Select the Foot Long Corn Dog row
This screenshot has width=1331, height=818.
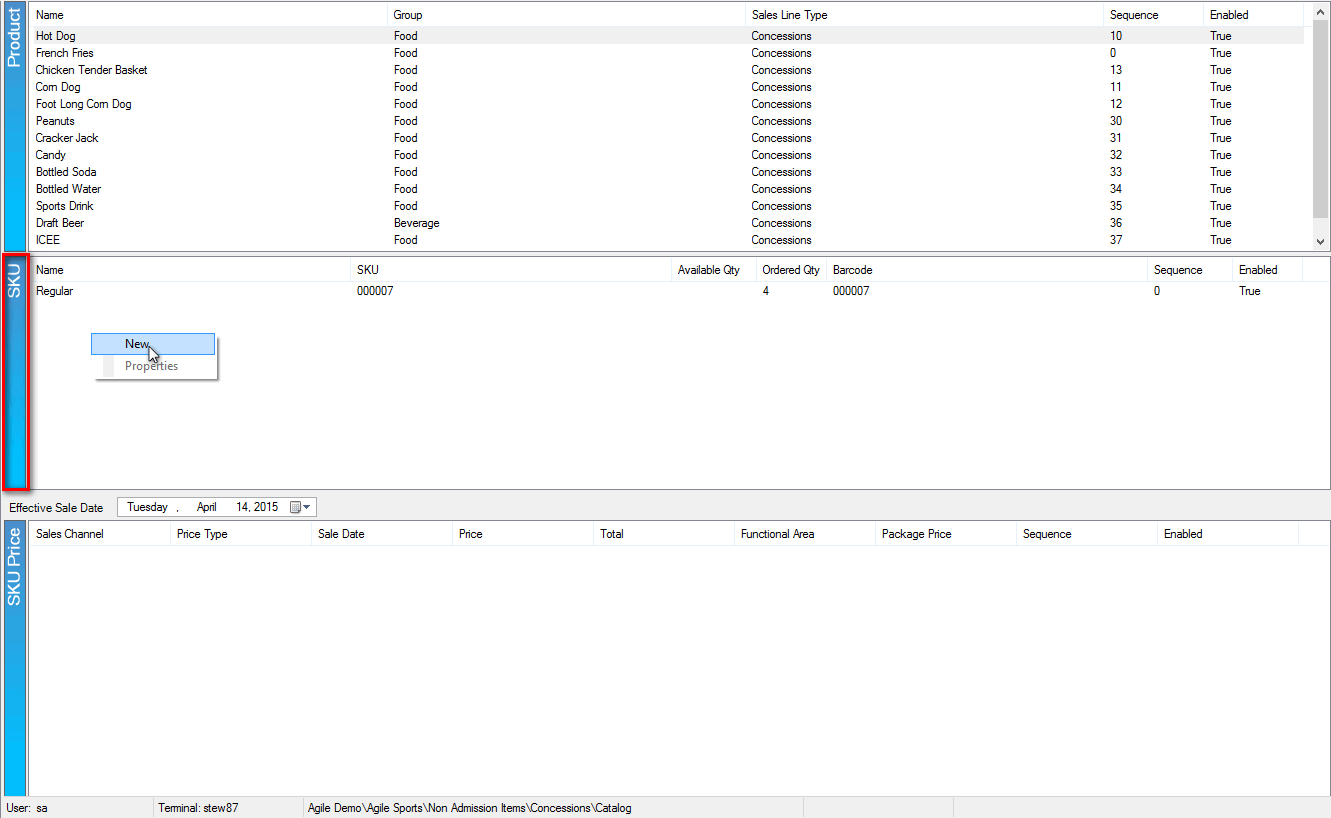[666, 104]
